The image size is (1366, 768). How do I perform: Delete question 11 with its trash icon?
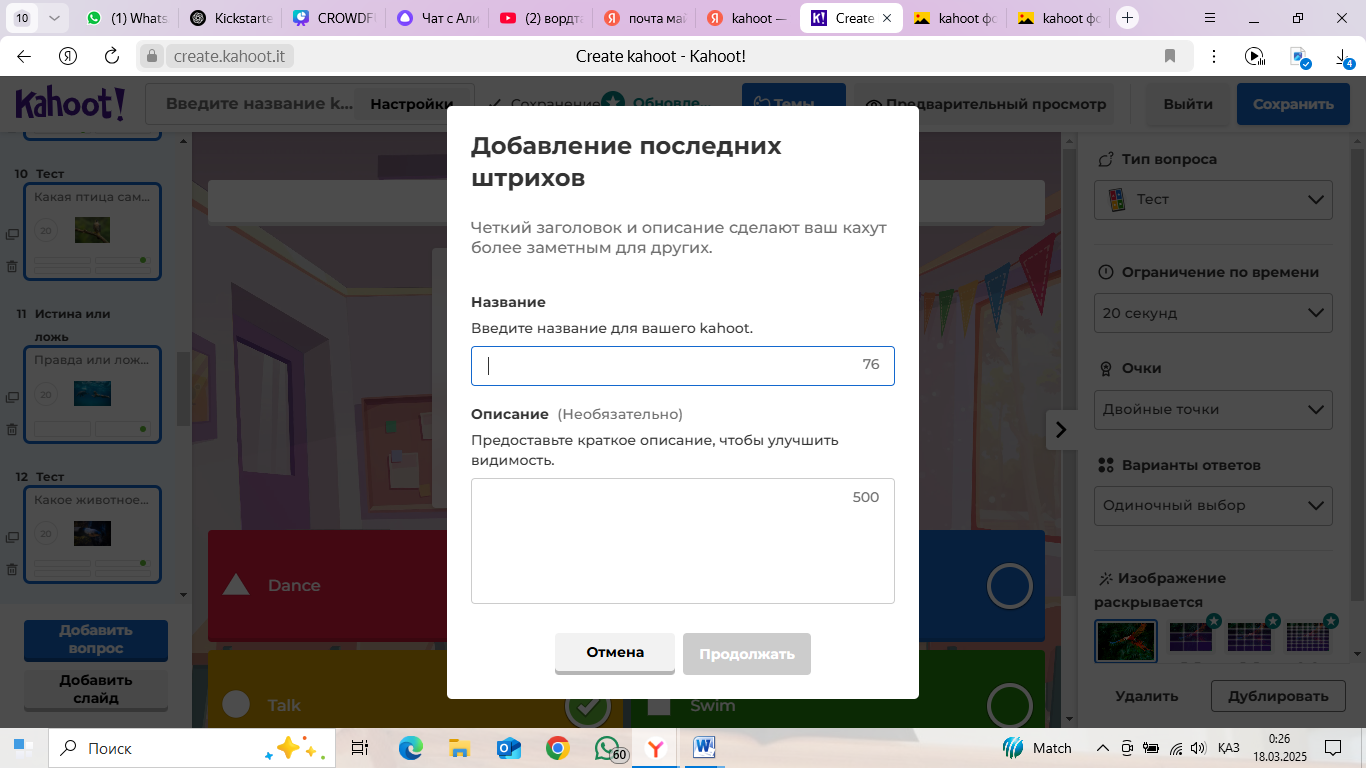(12, 429)
